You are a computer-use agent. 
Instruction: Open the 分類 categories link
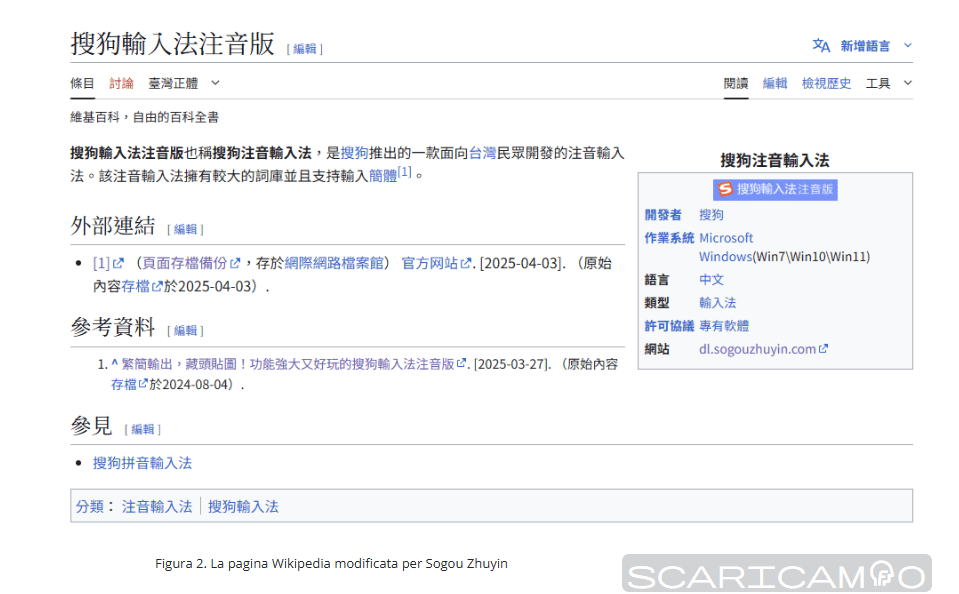tap(90, 507)
